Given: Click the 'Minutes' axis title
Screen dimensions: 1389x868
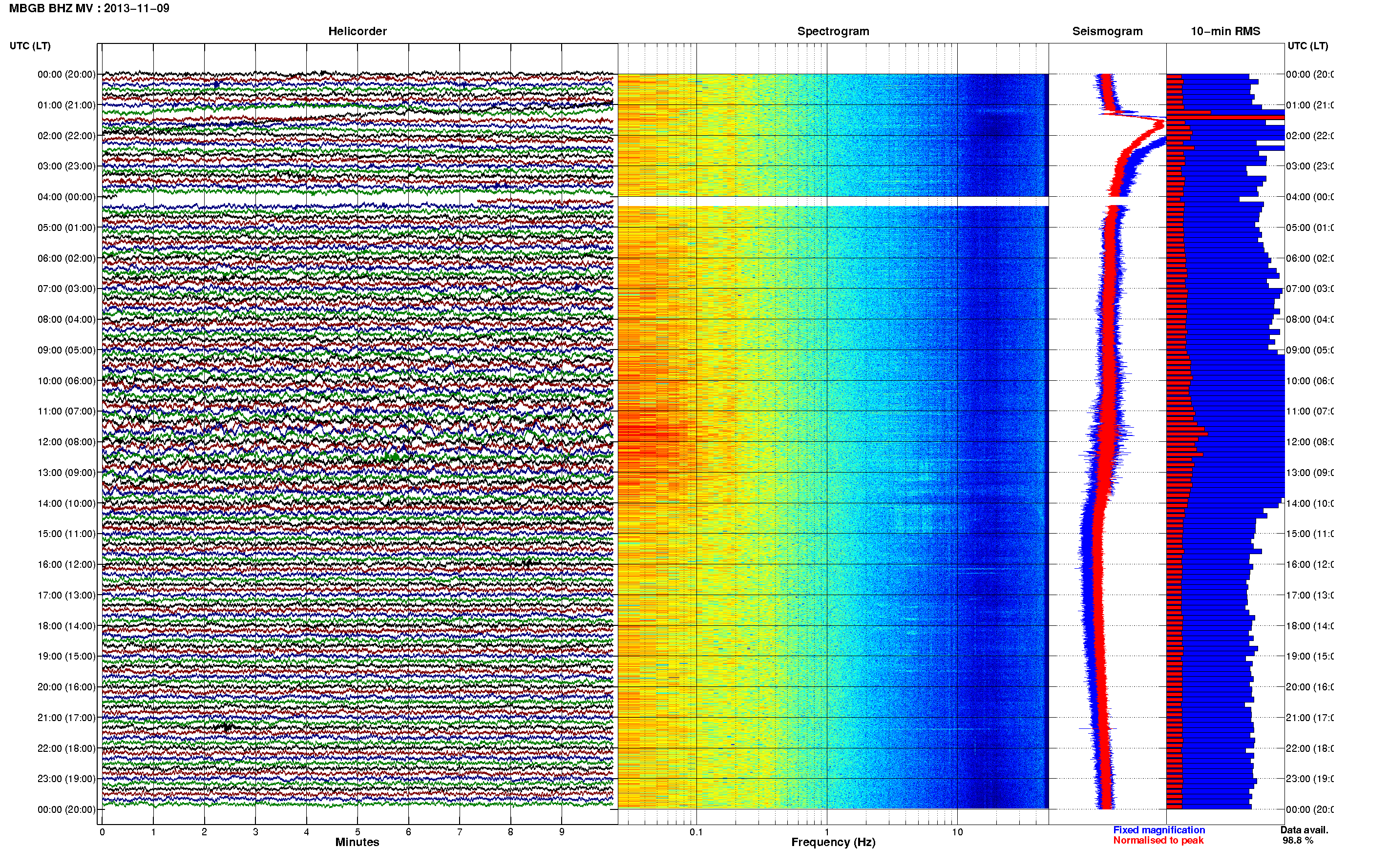Looking at the screenshot, I should coord(357,842).
